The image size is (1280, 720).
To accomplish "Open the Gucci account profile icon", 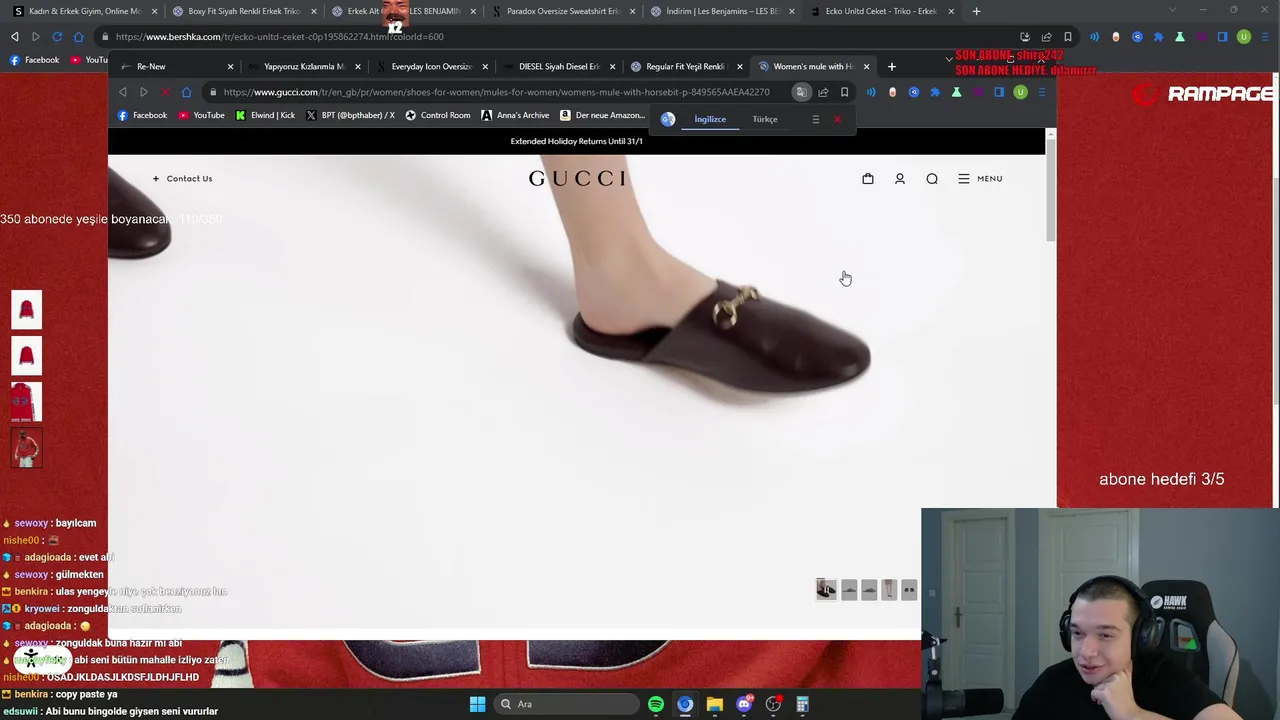I will tap(900, 178).
